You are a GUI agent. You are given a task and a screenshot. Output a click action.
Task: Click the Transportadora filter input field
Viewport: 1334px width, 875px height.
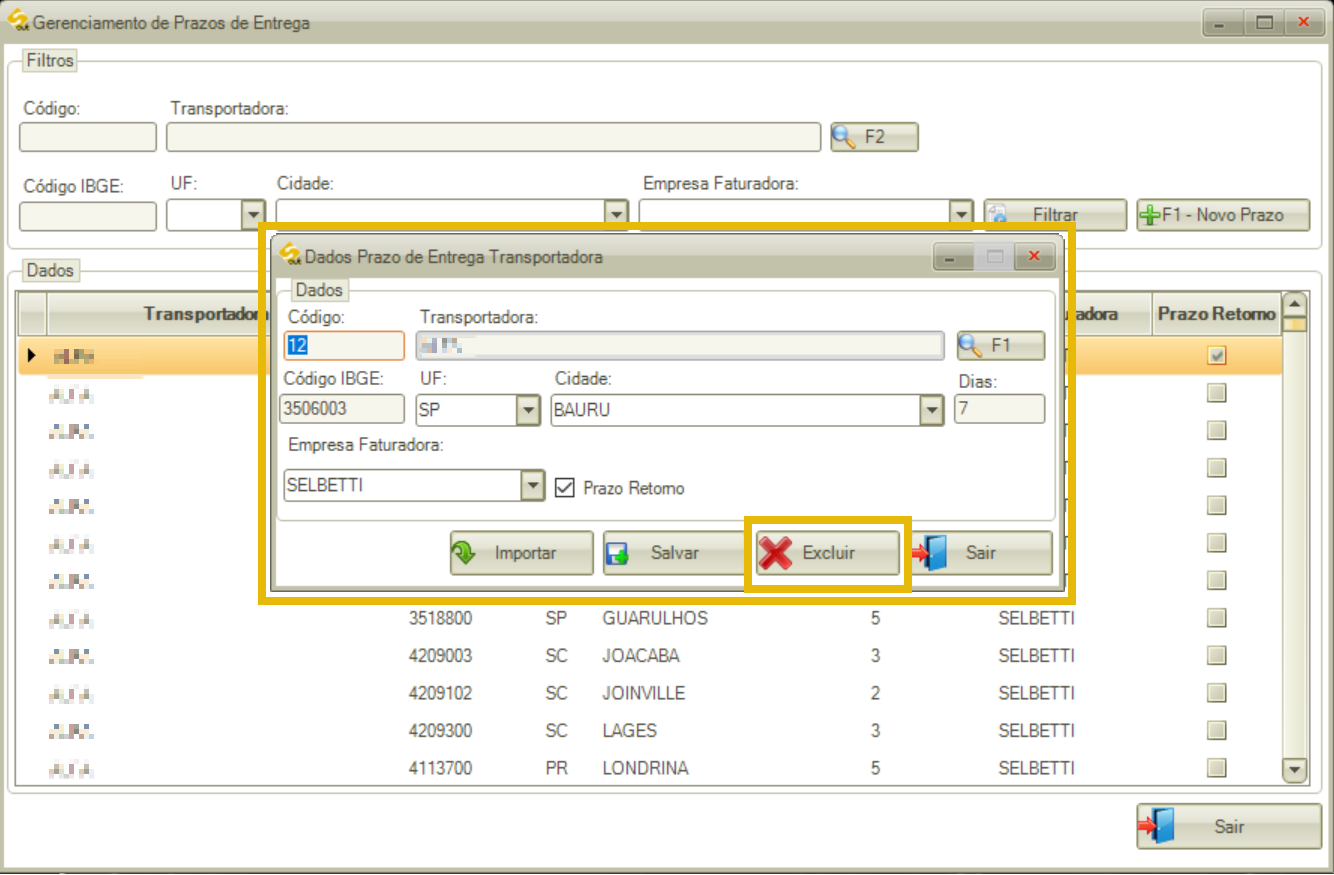click(x=494, y=137)
